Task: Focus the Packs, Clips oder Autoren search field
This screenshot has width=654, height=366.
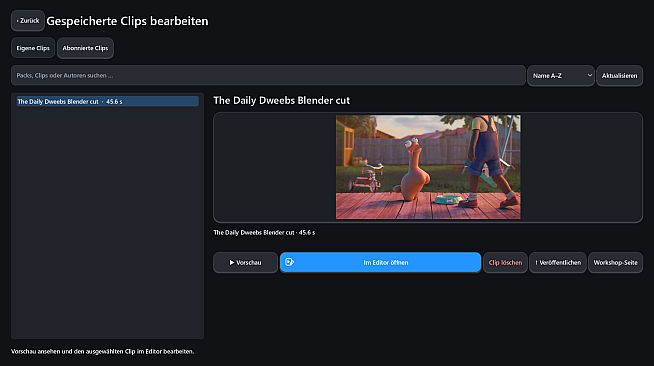Action: [268, 75]
